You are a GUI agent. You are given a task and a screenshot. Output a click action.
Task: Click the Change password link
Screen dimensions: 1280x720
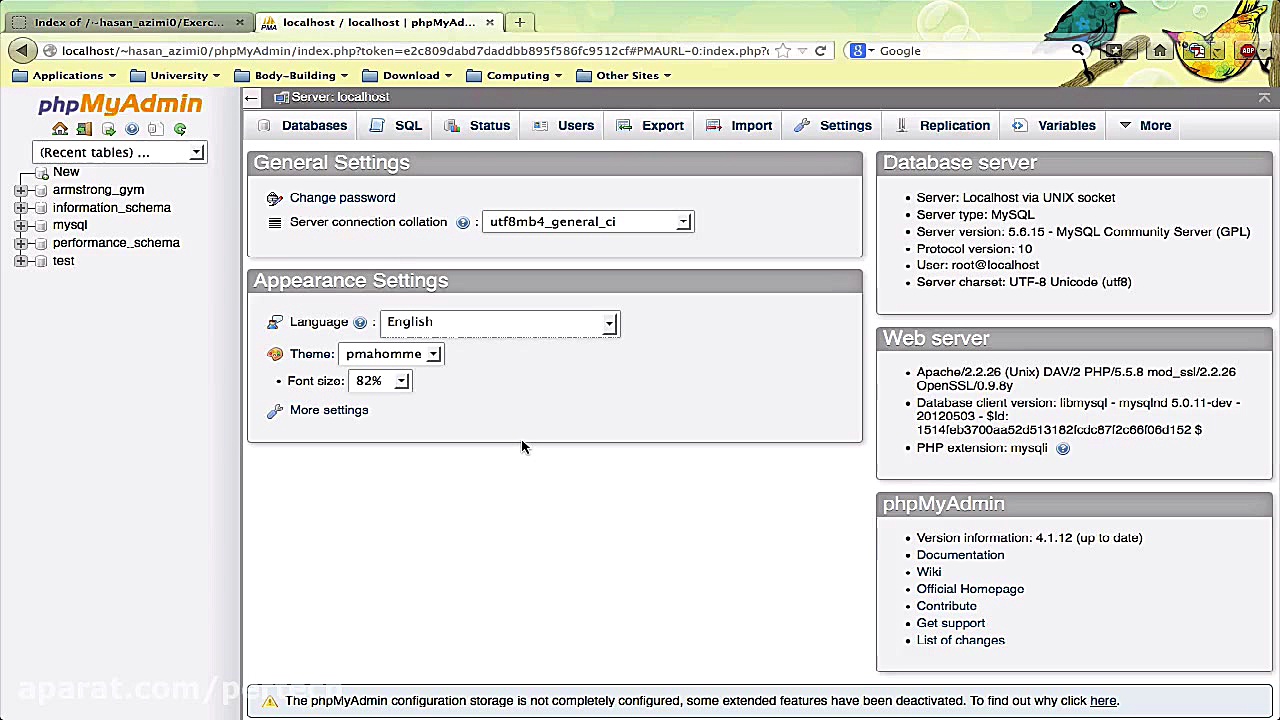[342, 198]
